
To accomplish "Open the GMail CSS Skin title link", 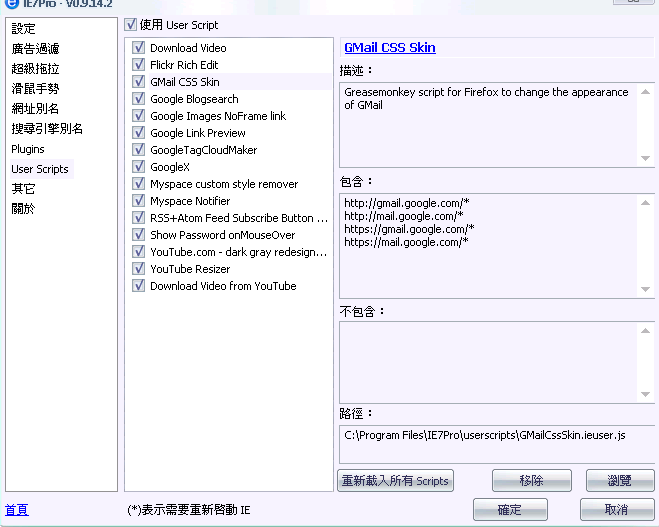I will click(x=390, y=47).
